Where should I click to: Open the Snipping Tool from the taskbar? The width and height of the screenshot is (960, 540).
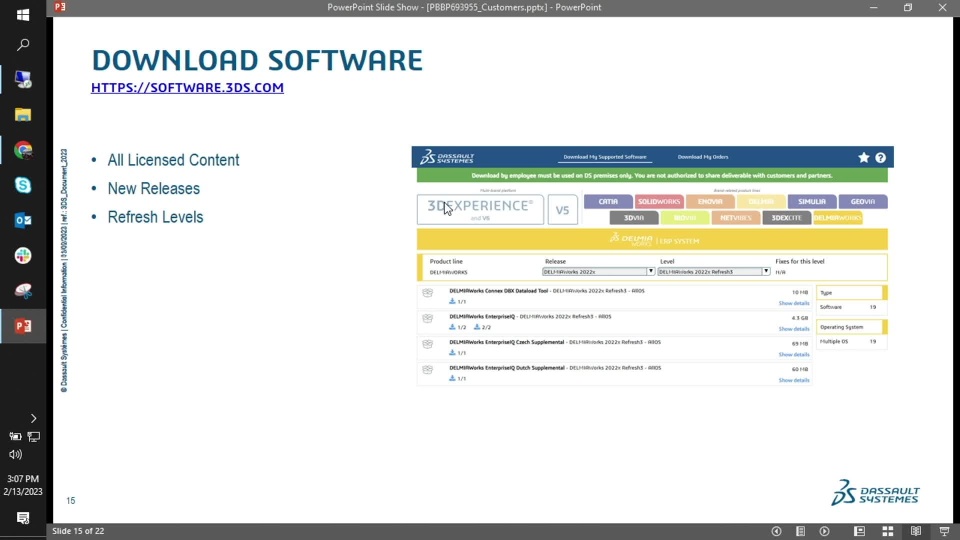[x=23, y=291]
